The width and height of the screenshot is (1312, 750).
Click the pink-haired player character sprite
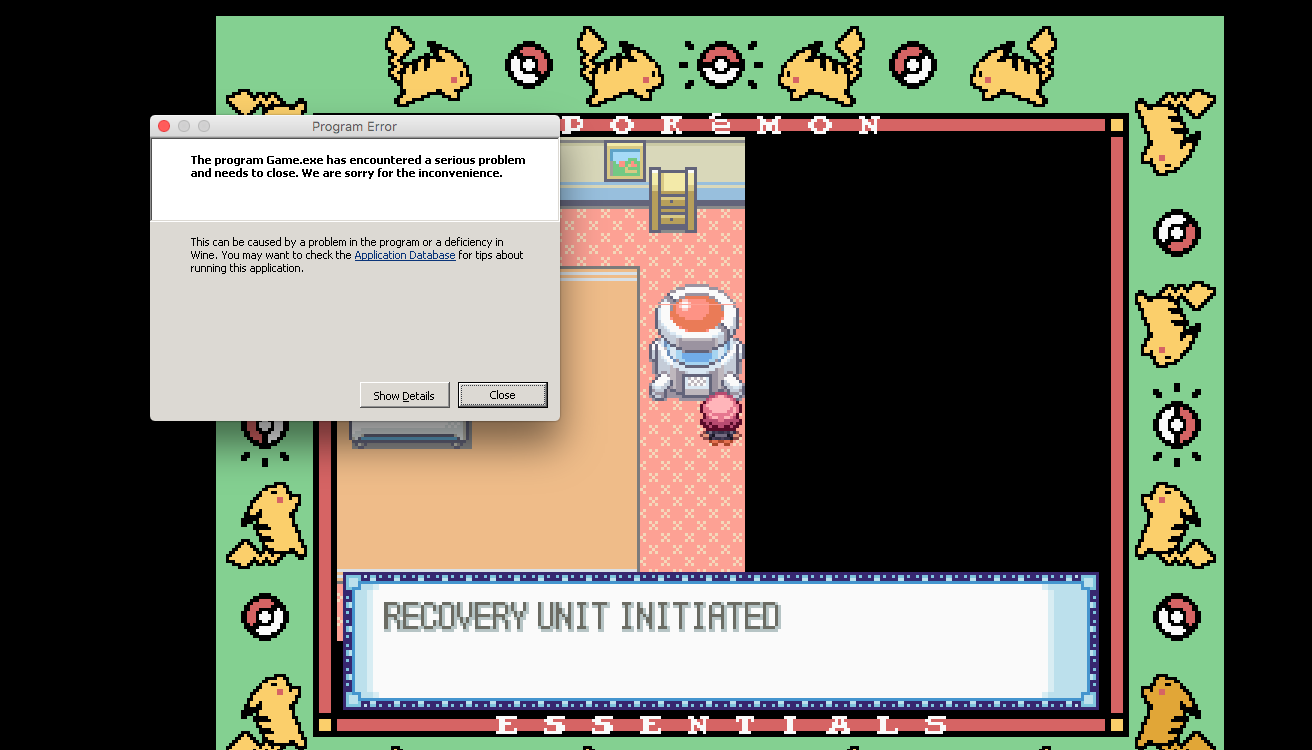pos(720,417)
